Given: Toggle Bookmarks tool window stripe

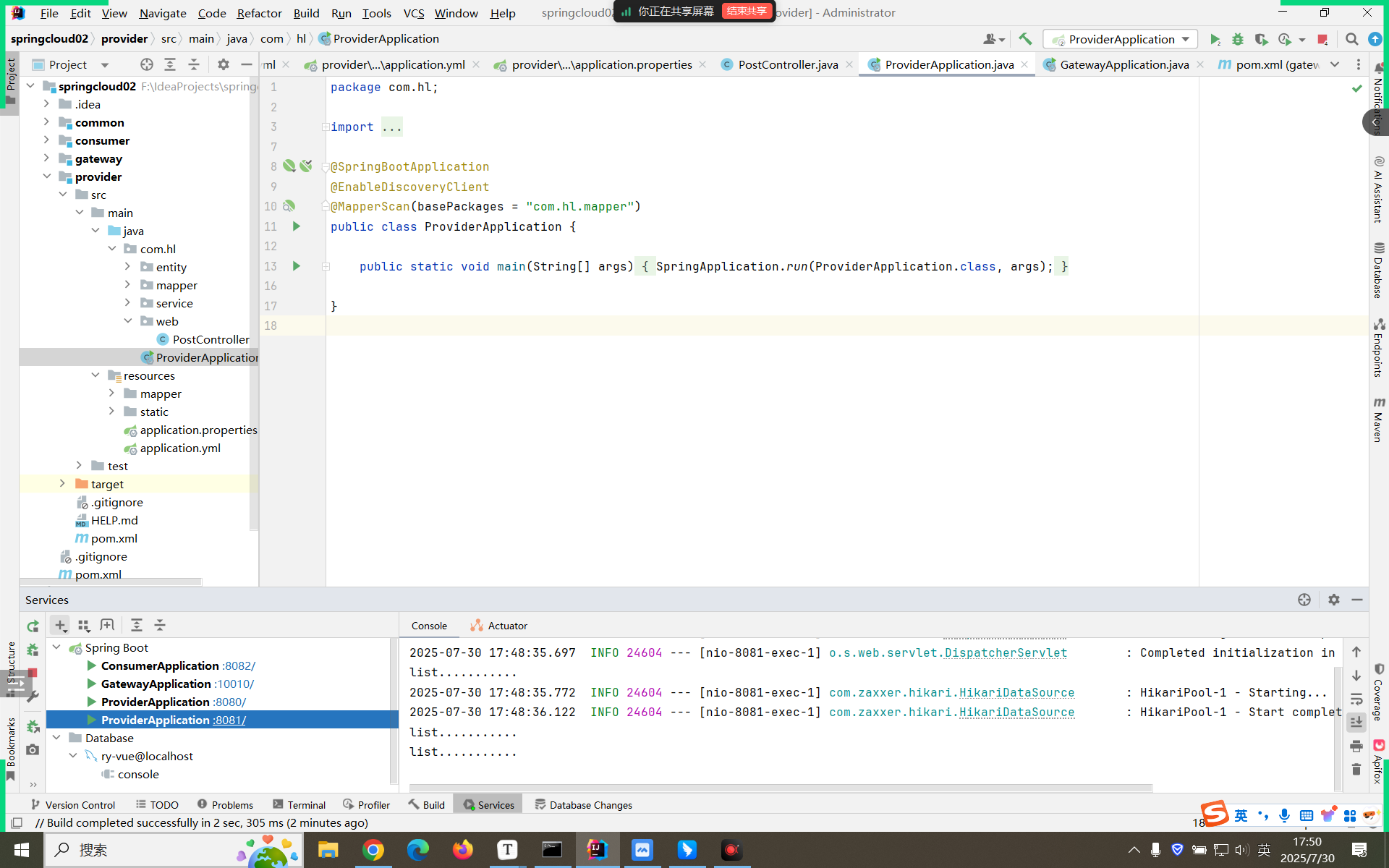Looking at the screenshot, I should [11, 749].
